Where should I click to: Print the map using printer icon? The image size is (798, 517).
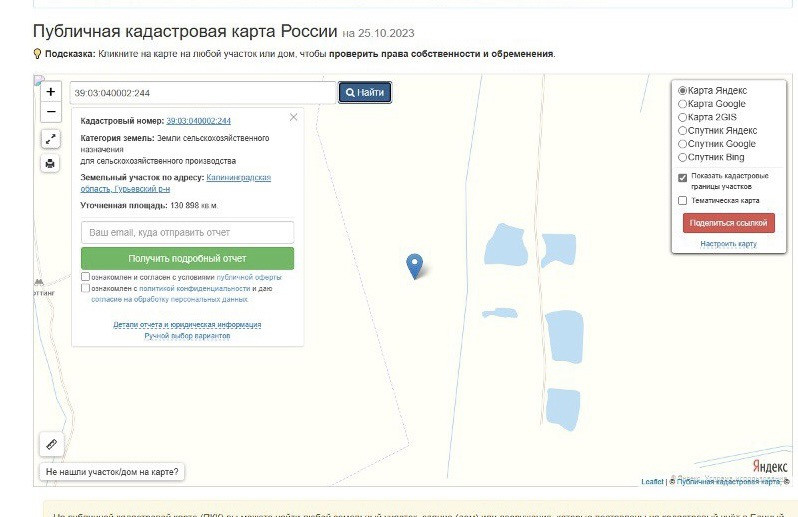(50, 163)
